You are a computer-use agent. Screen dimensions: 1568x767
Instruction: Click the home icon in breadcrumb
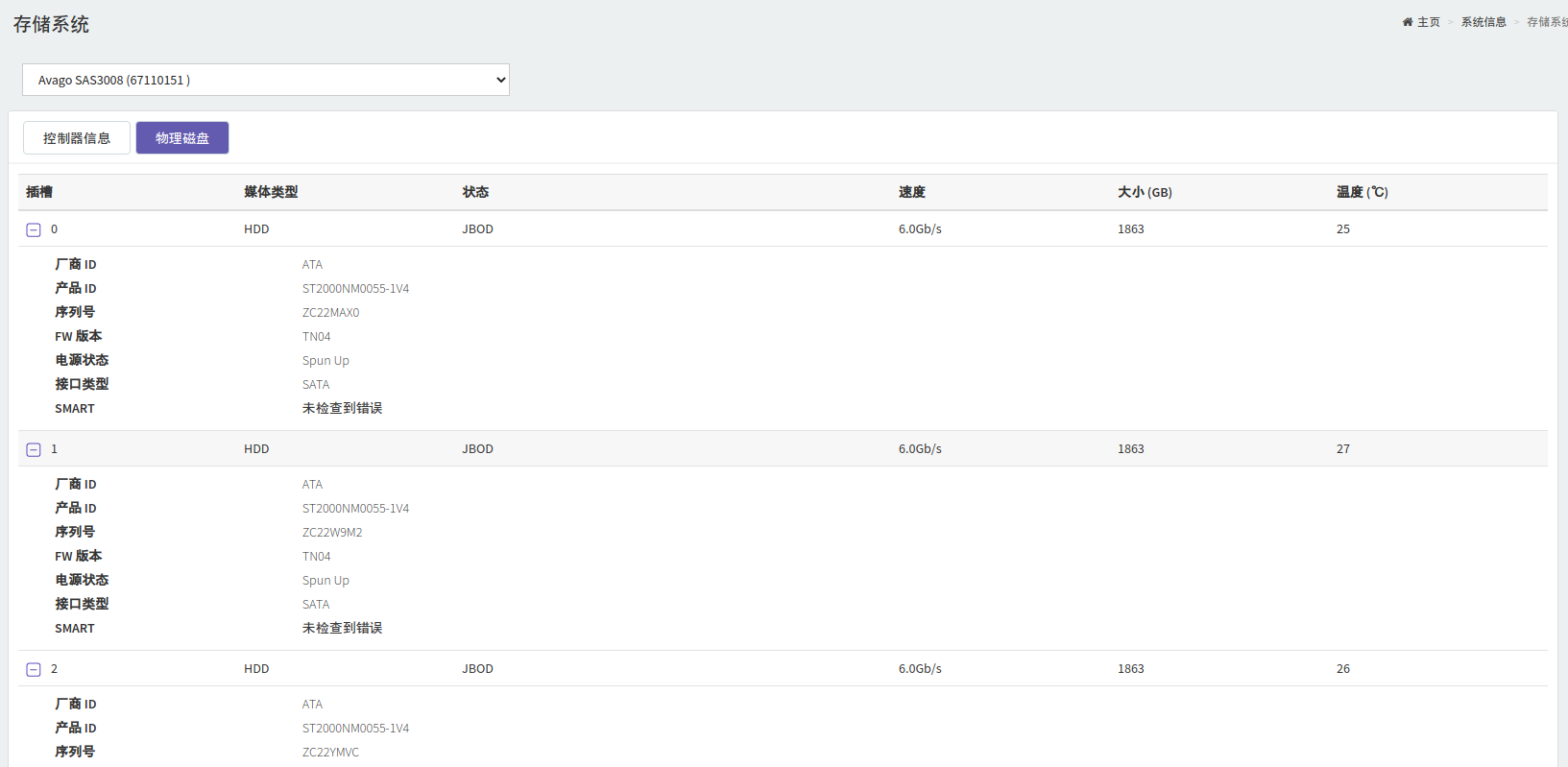click(1408, 22)
